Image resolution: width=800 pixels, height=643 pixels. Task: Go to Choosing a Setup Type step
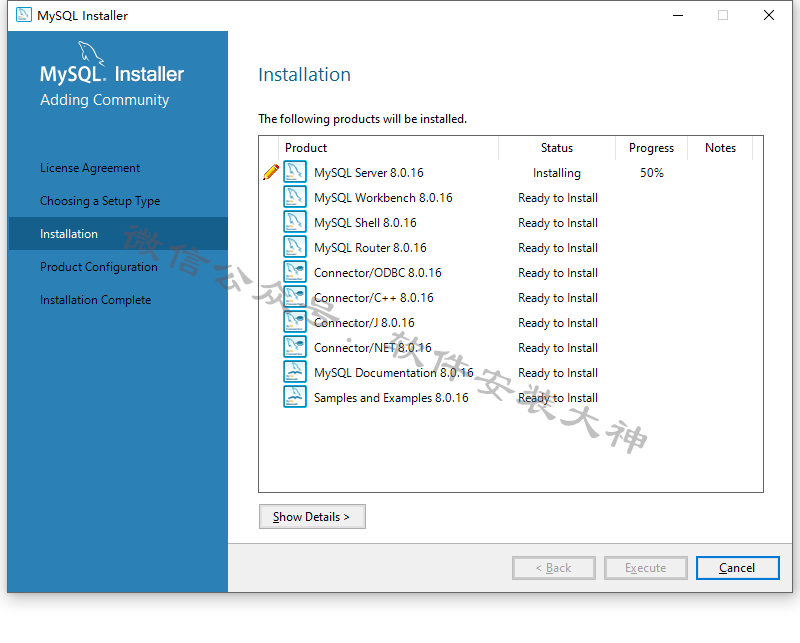tap(100, 201)
